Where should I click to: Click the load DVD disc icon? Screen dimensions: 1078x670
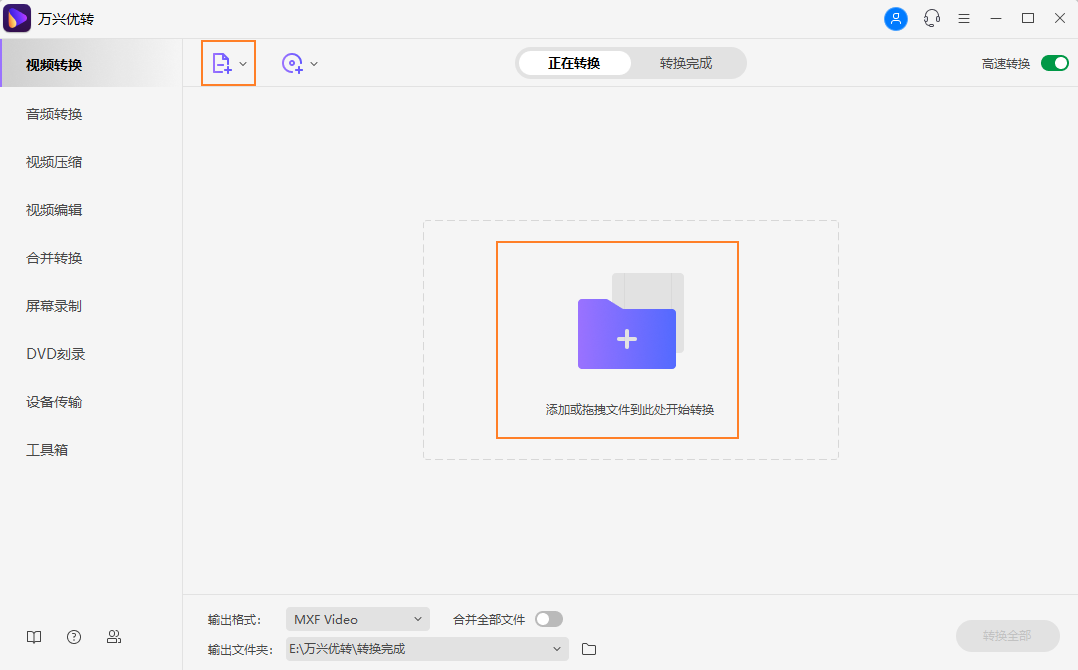[292, 62]
